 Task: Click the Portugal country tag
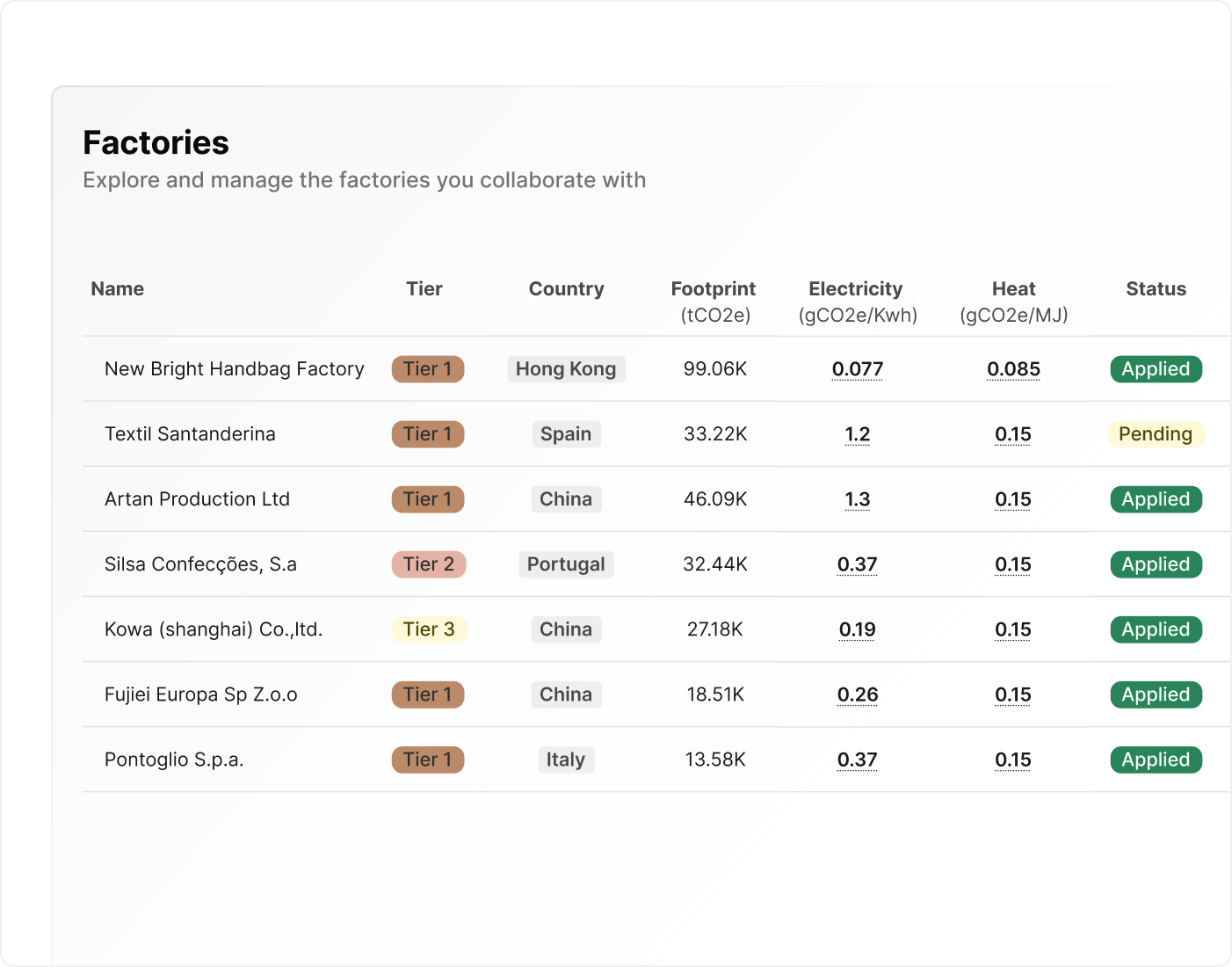point(566,564)
